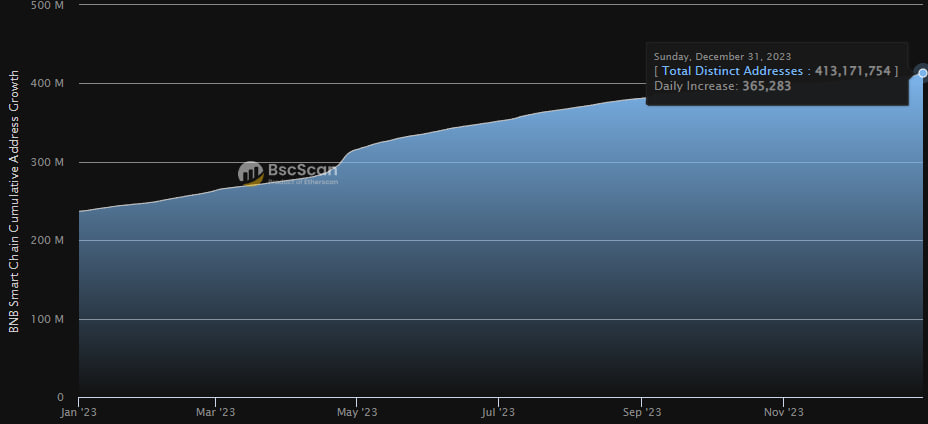
Task: Select the Jan '23 x-axis label
Action: point(79,411)
